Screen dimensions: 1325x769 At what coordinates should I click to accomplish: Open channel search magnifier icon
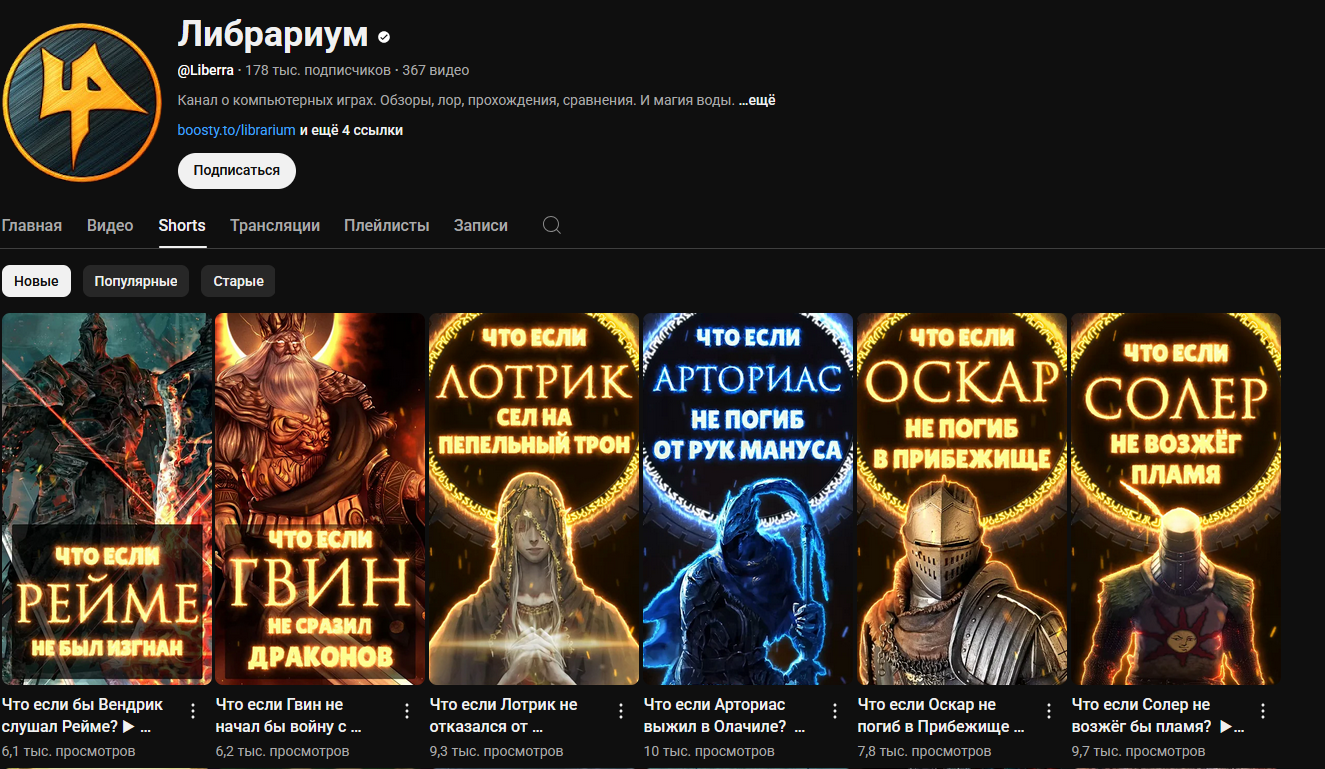pyautogui.click(x=552, y=225)
